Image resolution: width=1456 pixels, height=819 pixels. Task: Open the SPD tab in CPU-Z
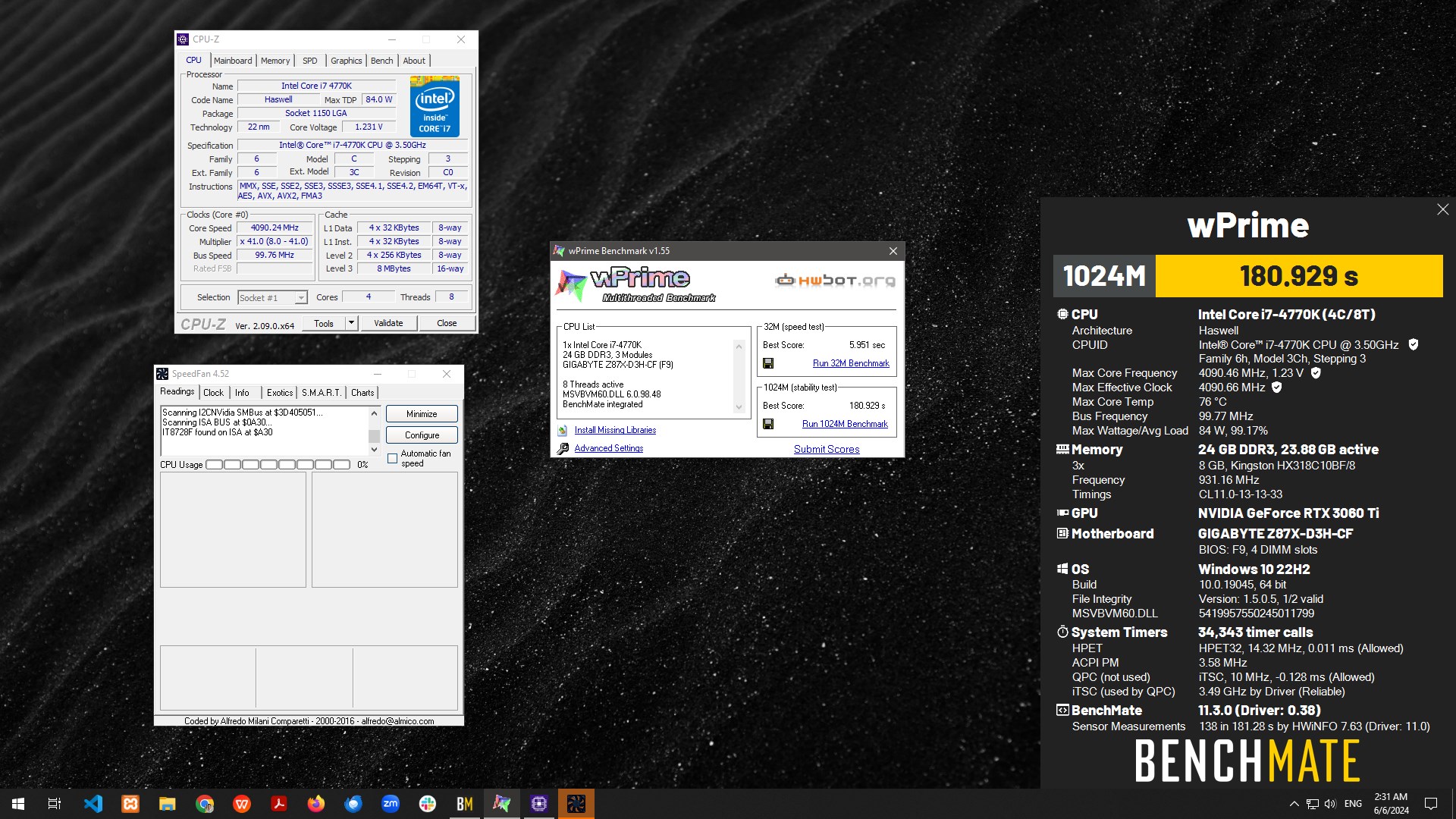click(310, 61)
